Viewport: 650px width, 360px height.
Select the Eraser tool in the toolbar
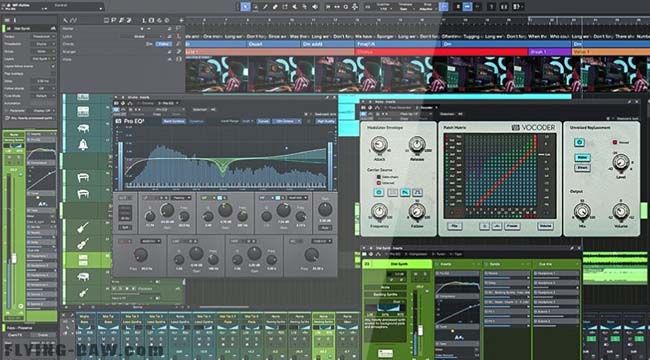tap(275, 6)
